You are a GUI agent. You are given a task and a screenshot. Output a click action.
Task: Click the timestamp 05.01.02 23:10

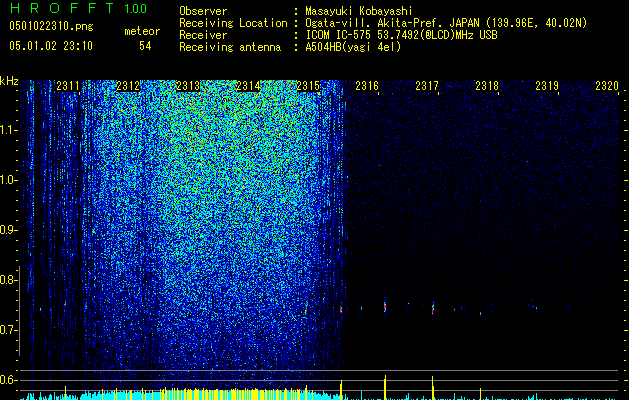[x=51, y=46]
